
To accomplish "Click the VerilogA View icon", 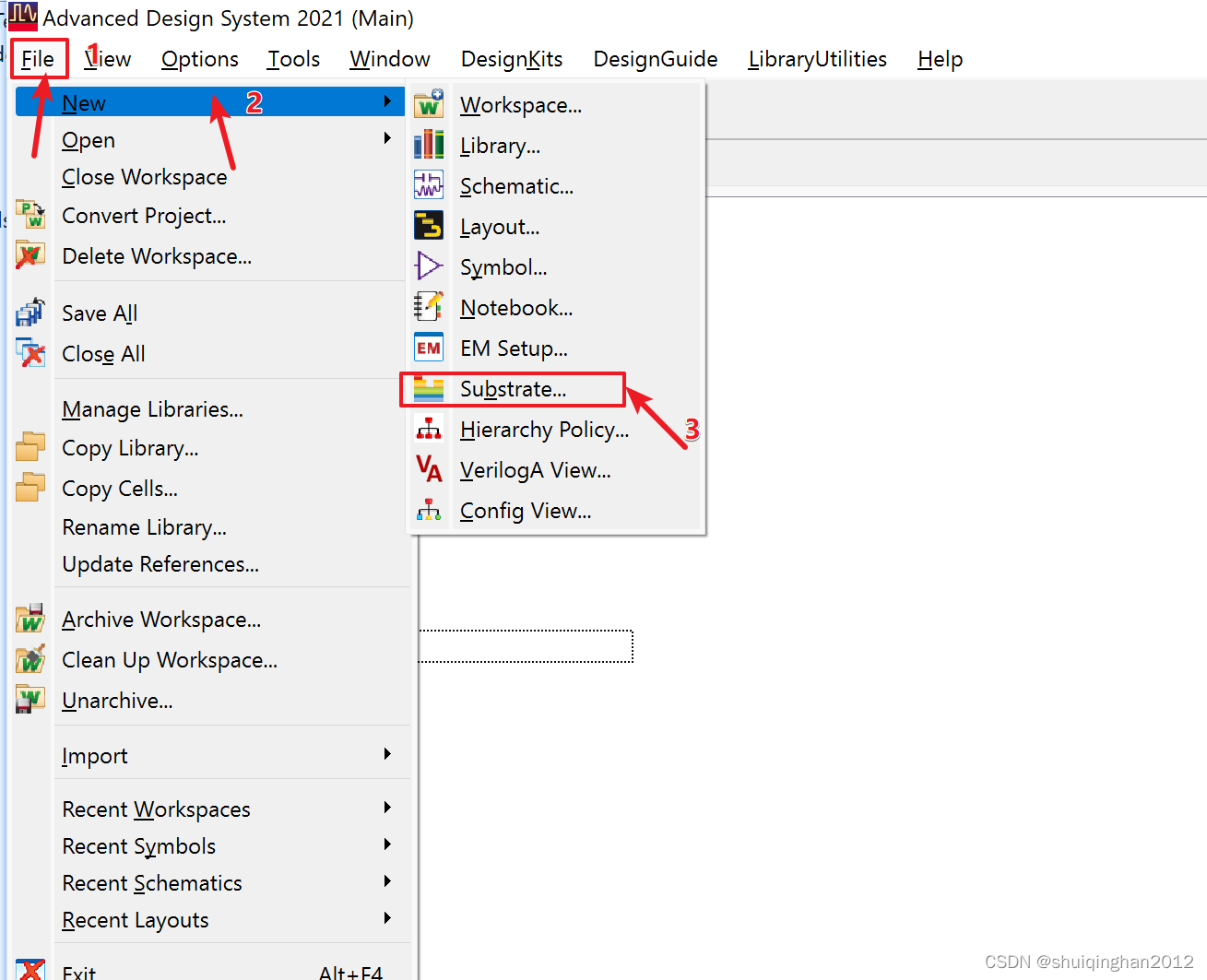I will 429,469.
